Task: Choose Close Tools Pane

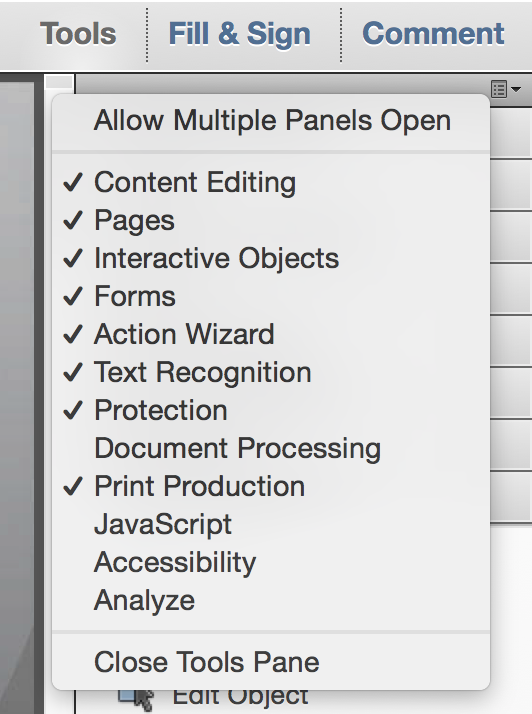Action: pos(271,662)
